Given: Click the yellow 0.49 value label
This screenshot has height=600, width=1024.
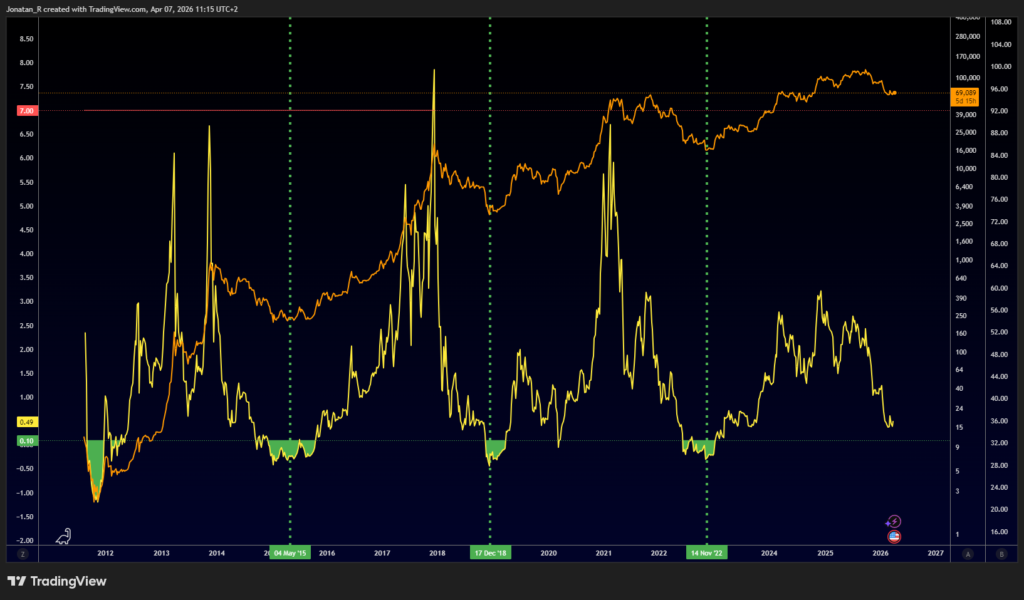Looking at the screenshot, I should tap(26, 423).
